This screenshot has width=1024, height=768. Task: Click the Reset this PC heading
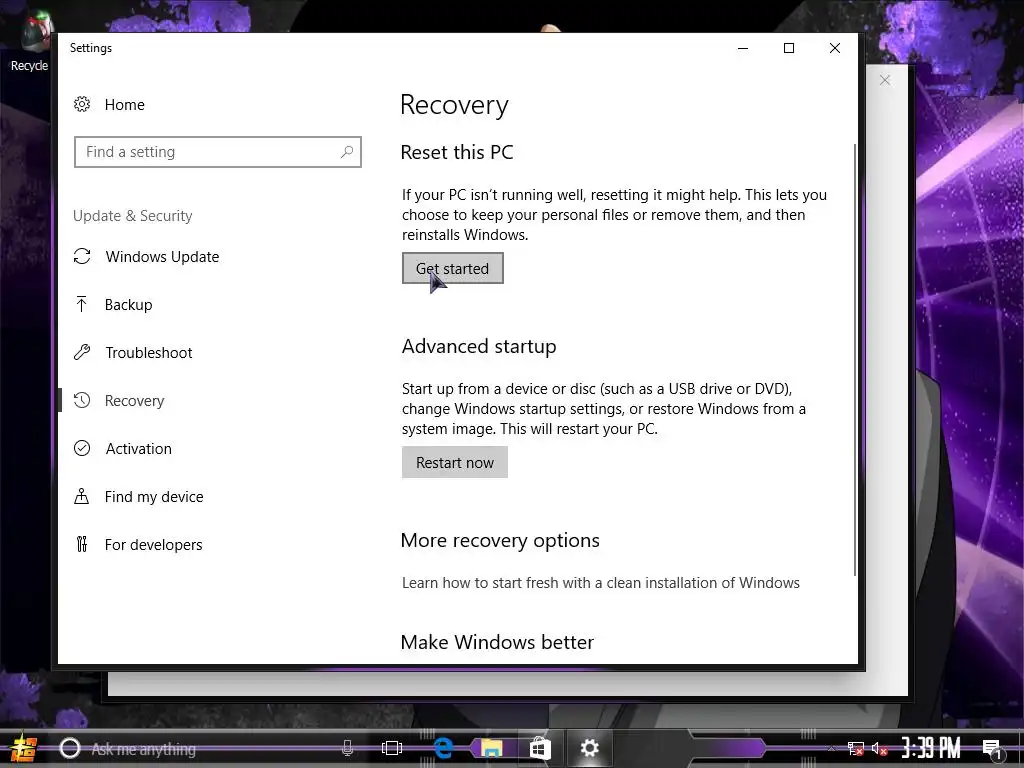[457, 152]
